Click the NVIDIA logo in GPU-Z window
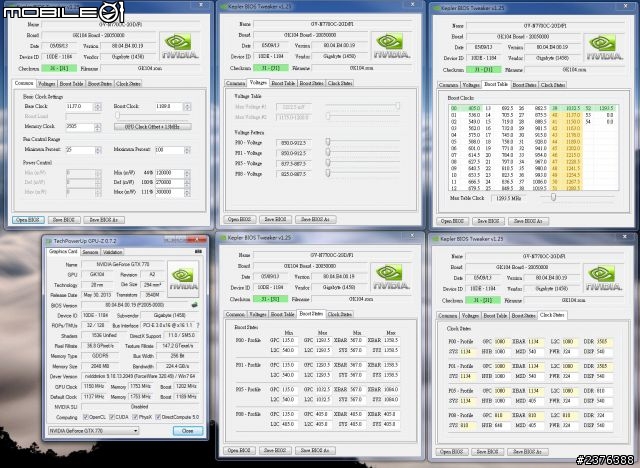This screenshot has height=468, width=640. coord(183,279)
